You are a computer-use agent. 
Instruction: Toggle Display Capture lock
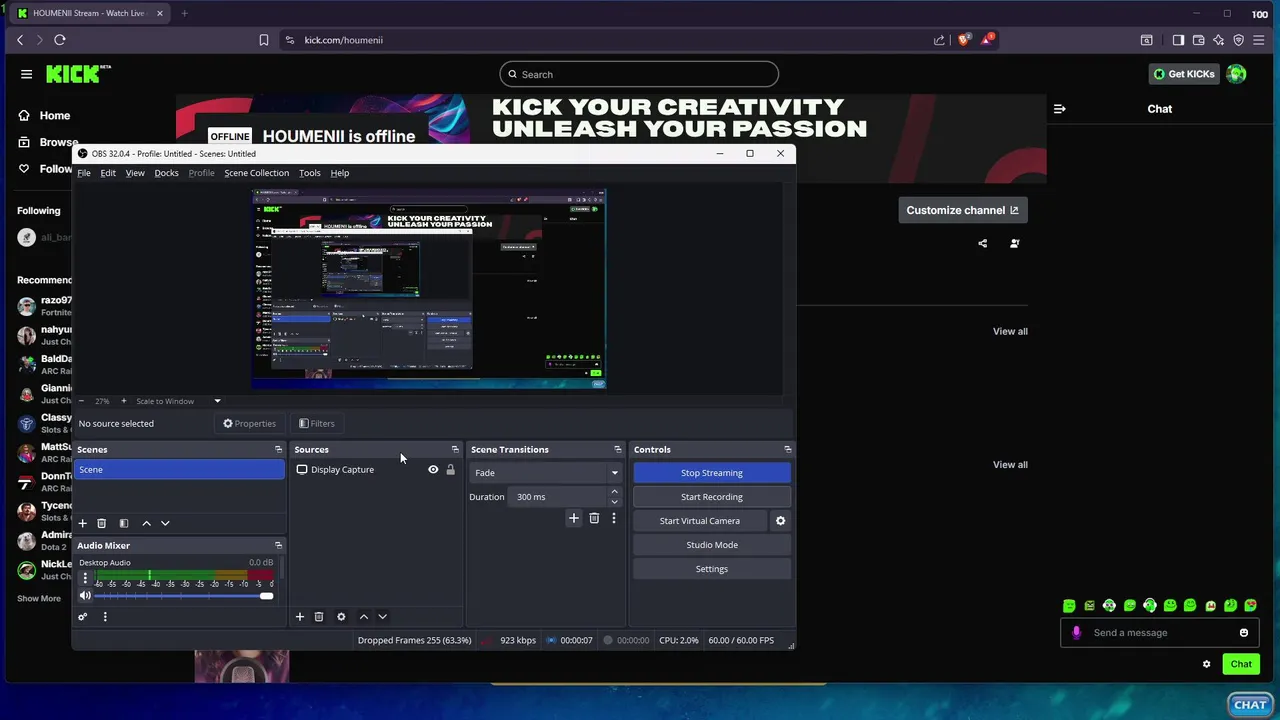click(450, 470)
